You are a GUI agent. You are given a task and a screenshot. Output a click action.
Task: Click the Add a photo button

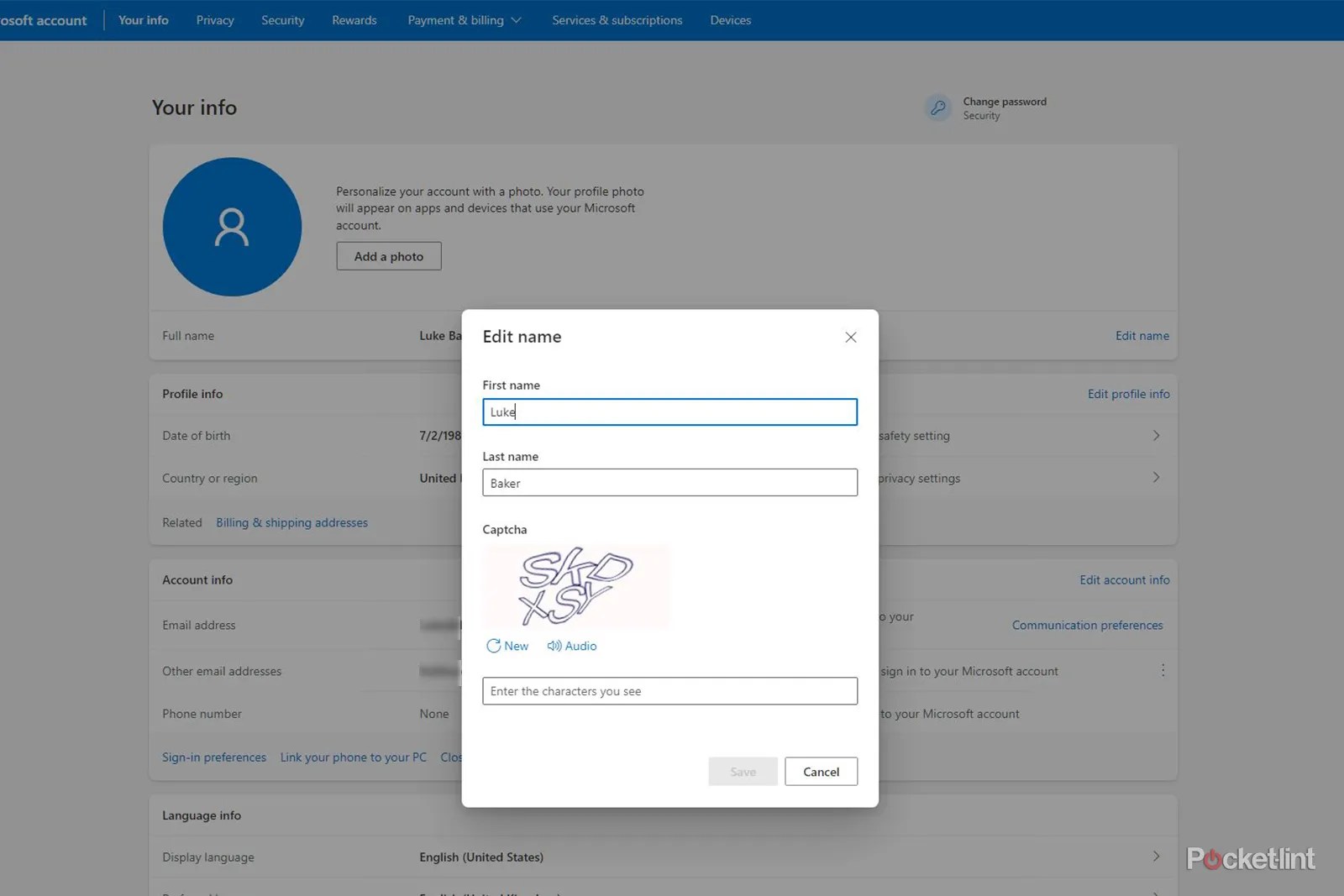pos(388,256)
